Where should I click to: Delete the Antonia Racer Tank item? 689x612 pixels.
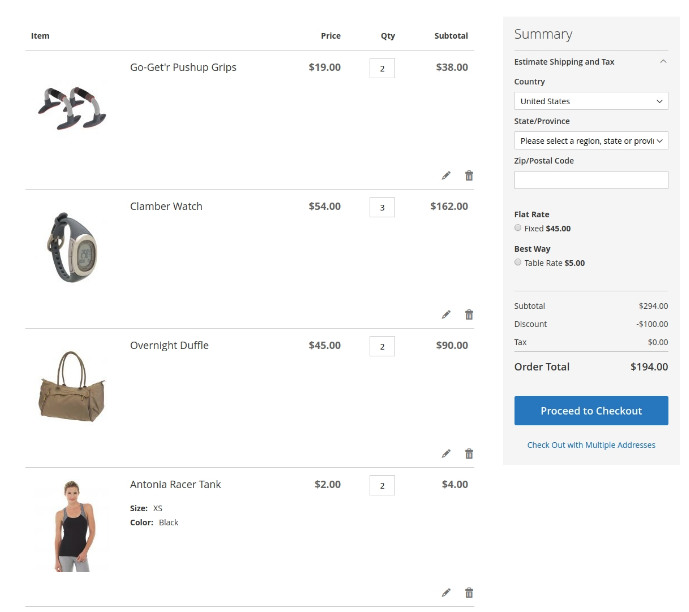click(469, 592)
